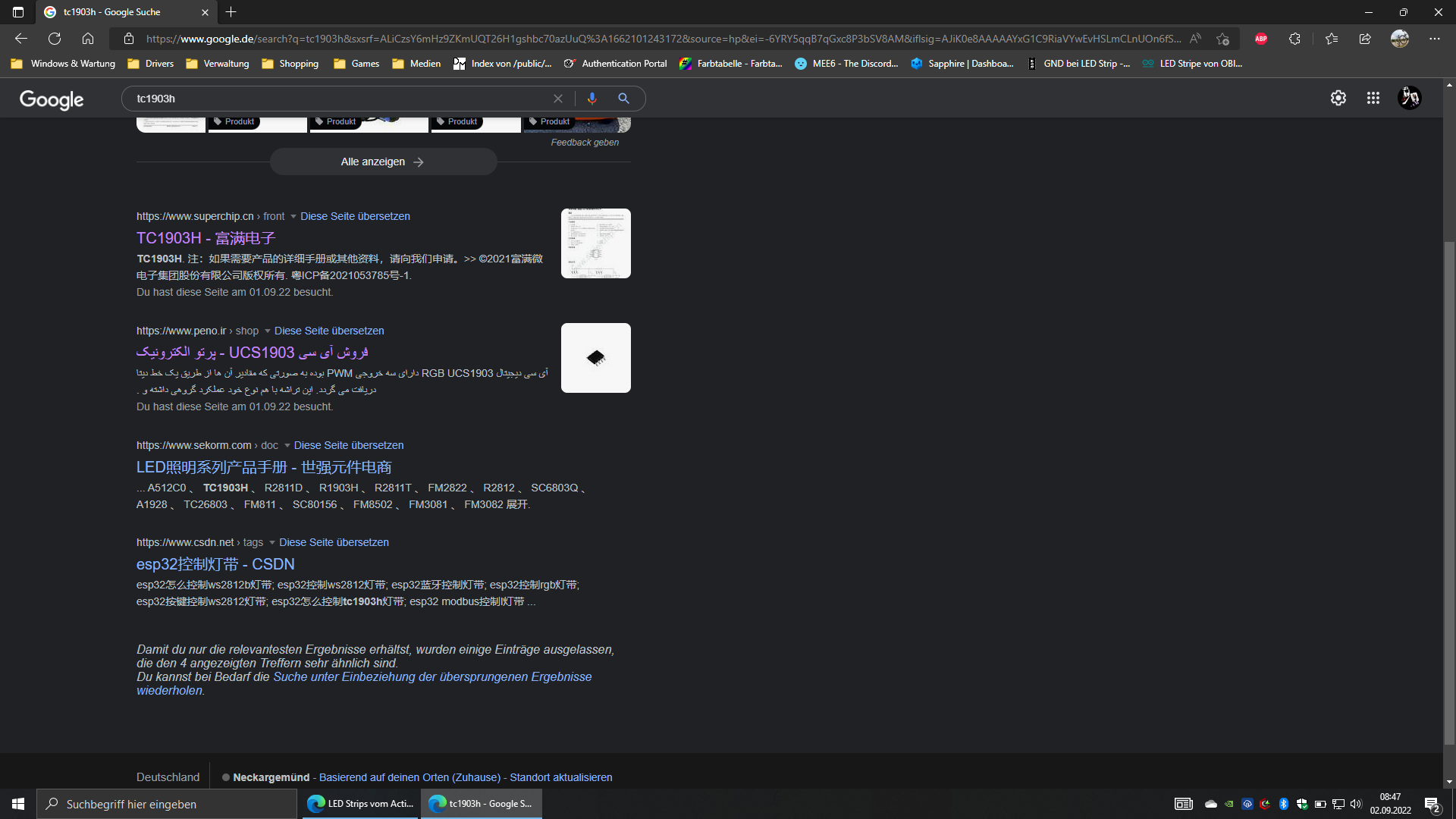Open the TC1903H superchip result link
Image resolution: width=1456 pixels, height=819 pixels.
(x=206, y=238)
